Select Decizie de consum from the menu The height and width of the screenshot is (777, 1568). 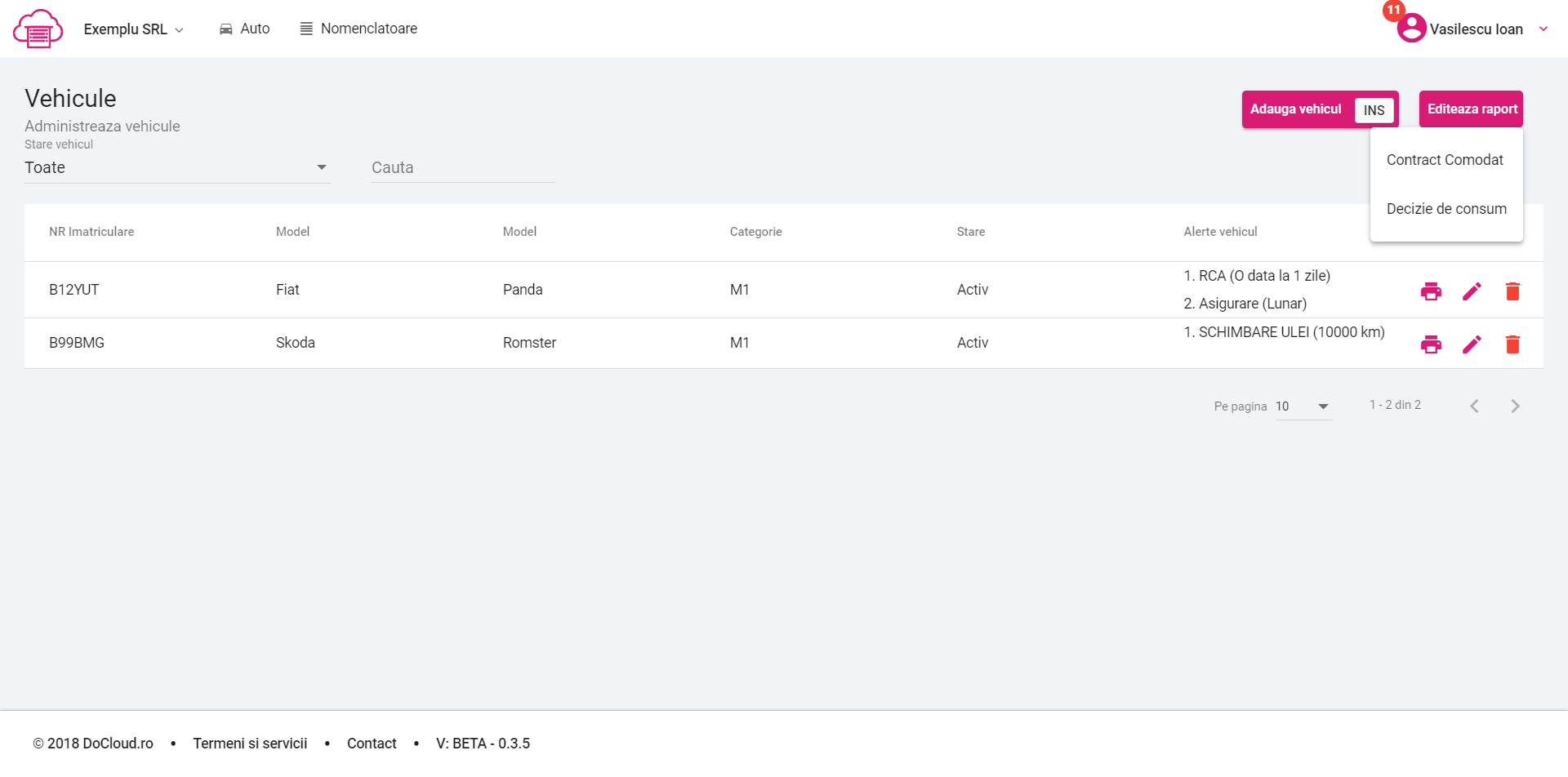tap(1445, 209)
